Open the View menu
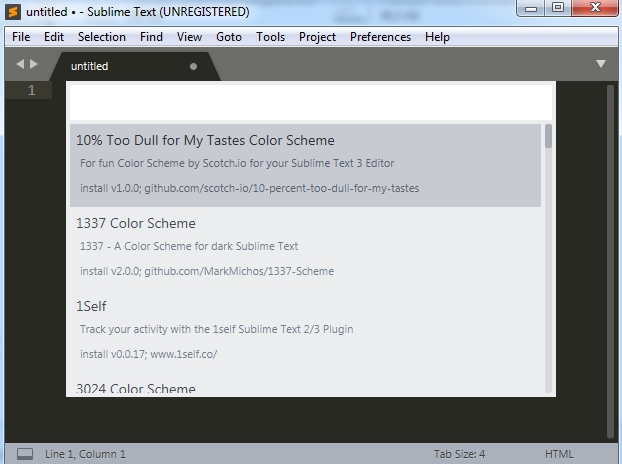The height and width of the screenshot is (464, 622). pyautogui.click(x=189, y=37)
